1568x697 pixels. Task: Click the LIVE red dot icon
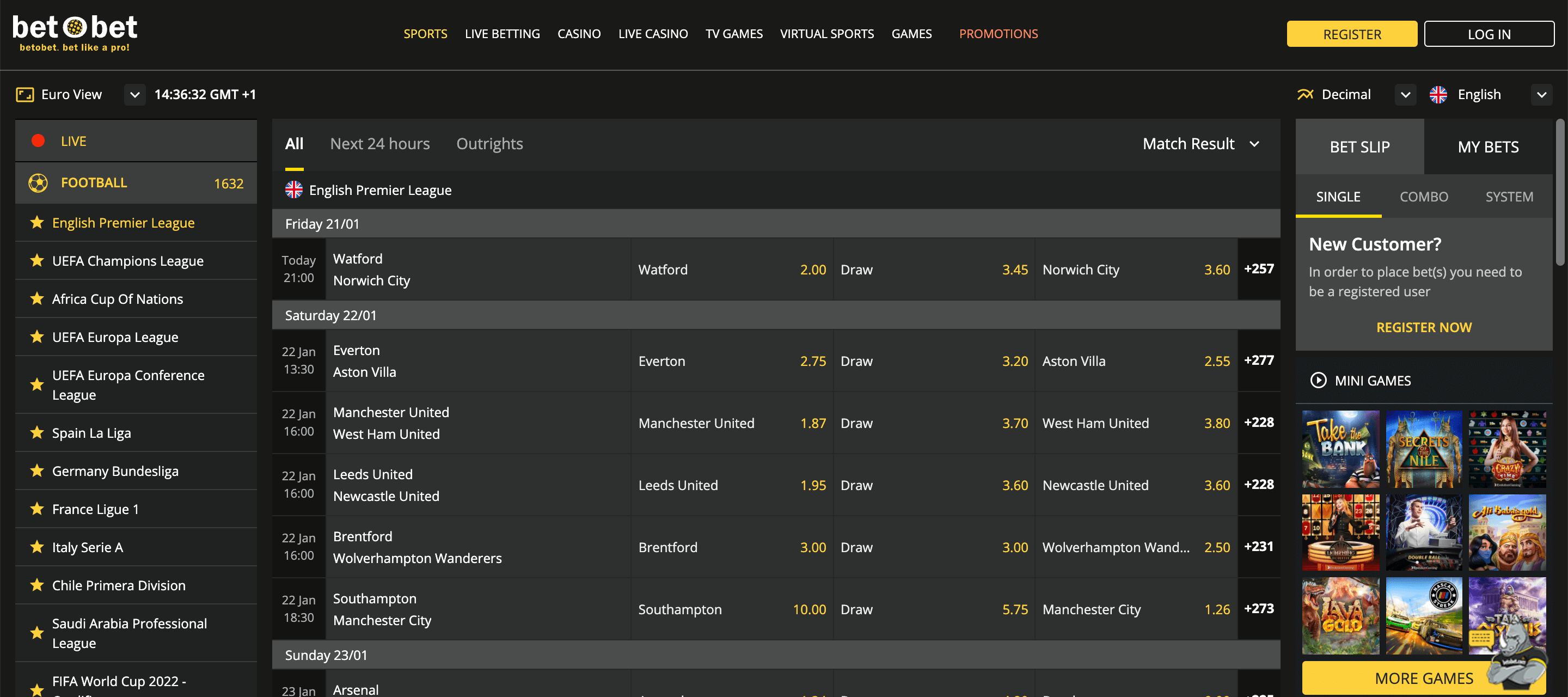38,140
